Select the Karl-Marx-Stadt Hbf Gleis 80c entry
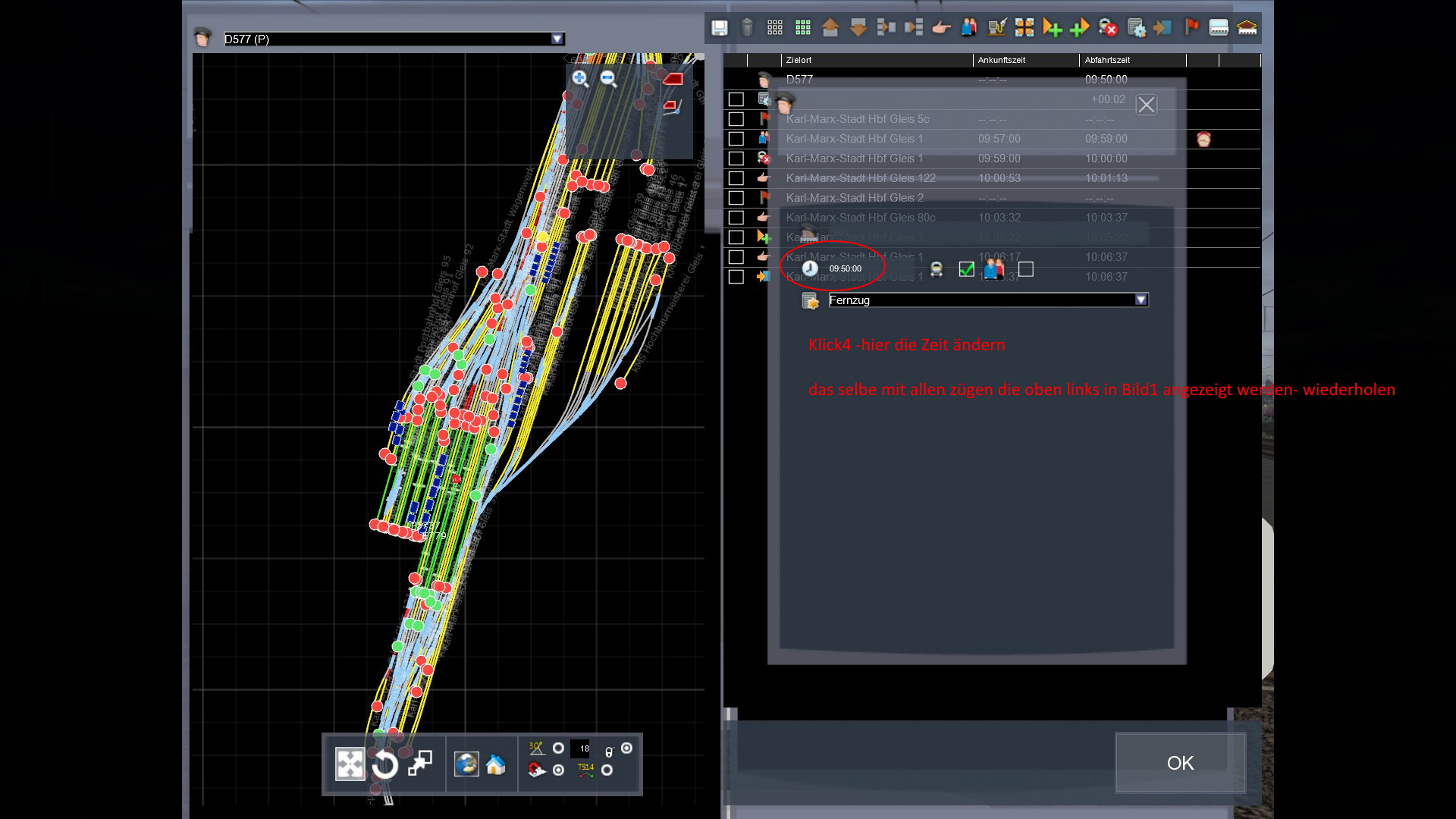Viewport: 1456px width, 819px height. (x=861, y=218)
